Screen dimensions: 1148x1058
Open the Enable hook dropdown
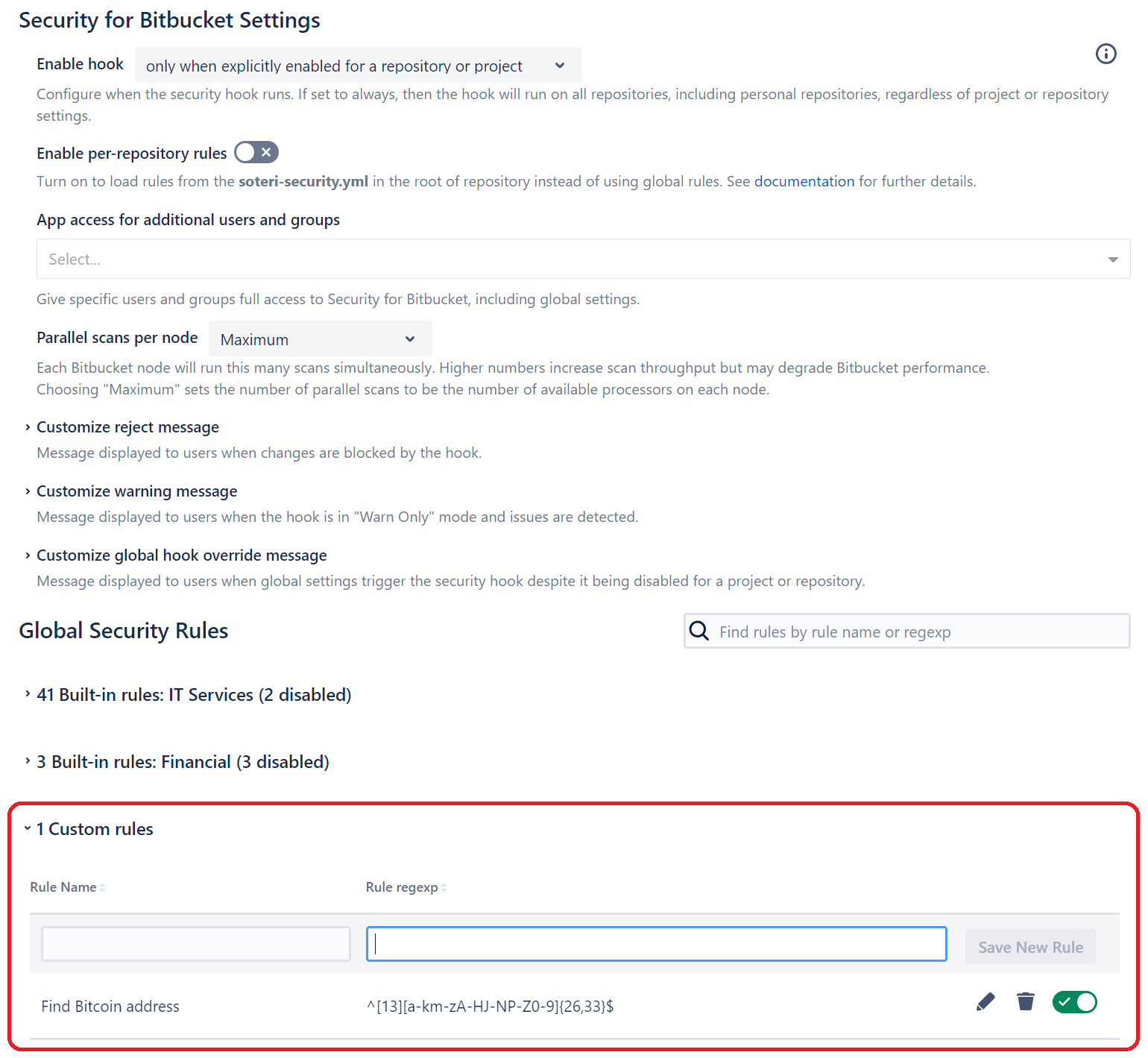(x=358, y=66)
